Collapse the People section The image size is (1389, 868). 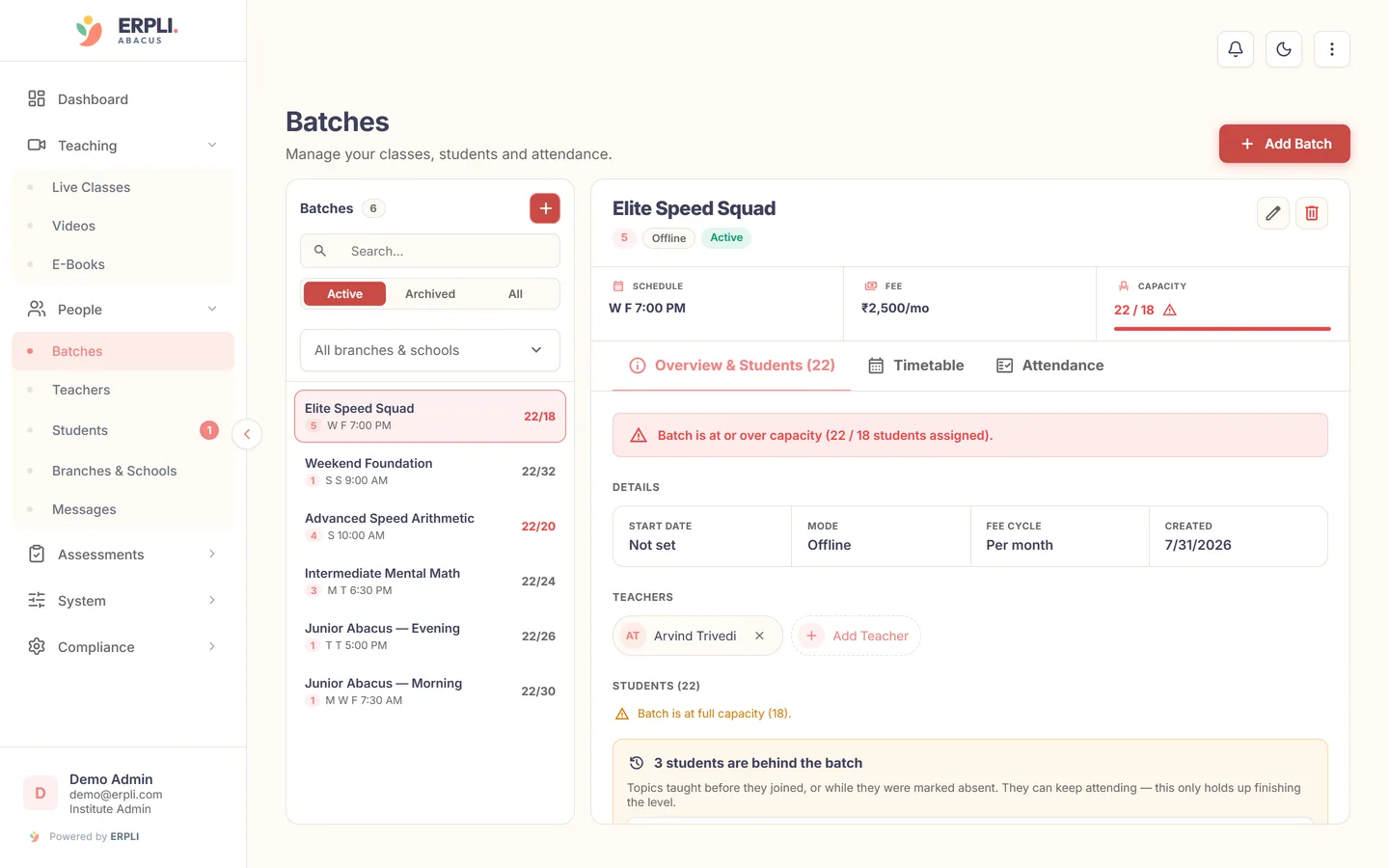click(x=123, y=310)
